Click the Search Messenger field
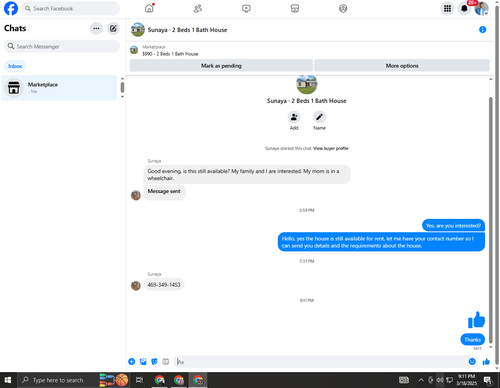Image resolution: width=500 pixels, height=388 pixels. 62,46
